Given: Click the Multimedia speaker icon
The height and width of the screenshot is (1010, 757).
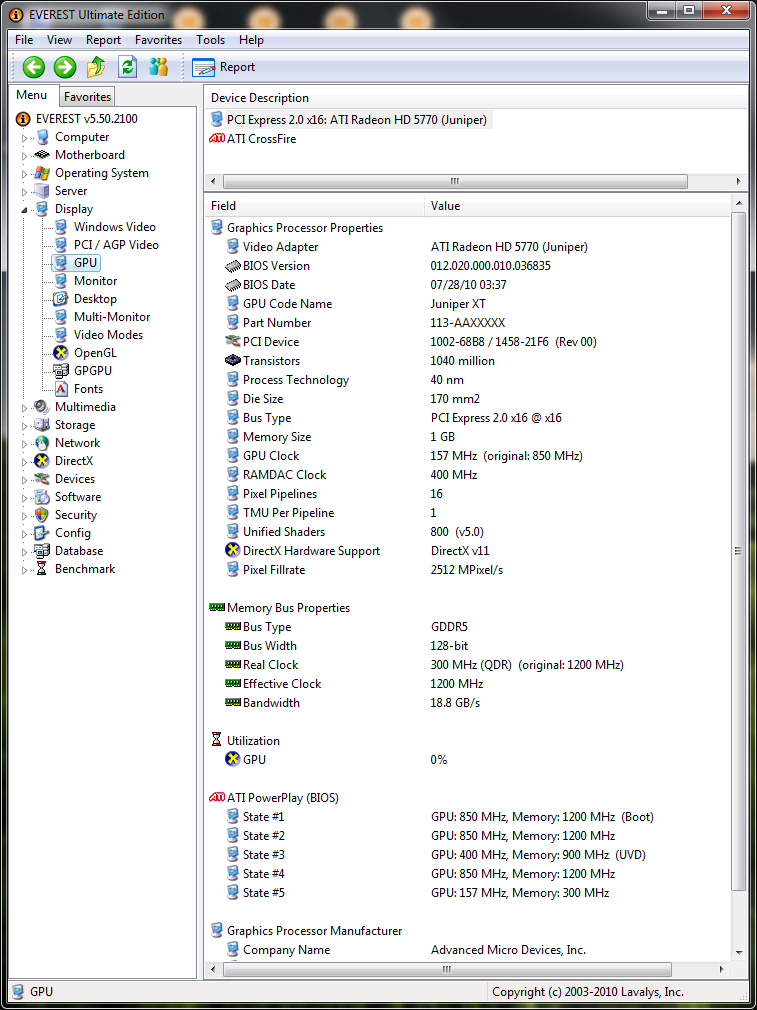Looking at the screenshot, I should 42,407.
